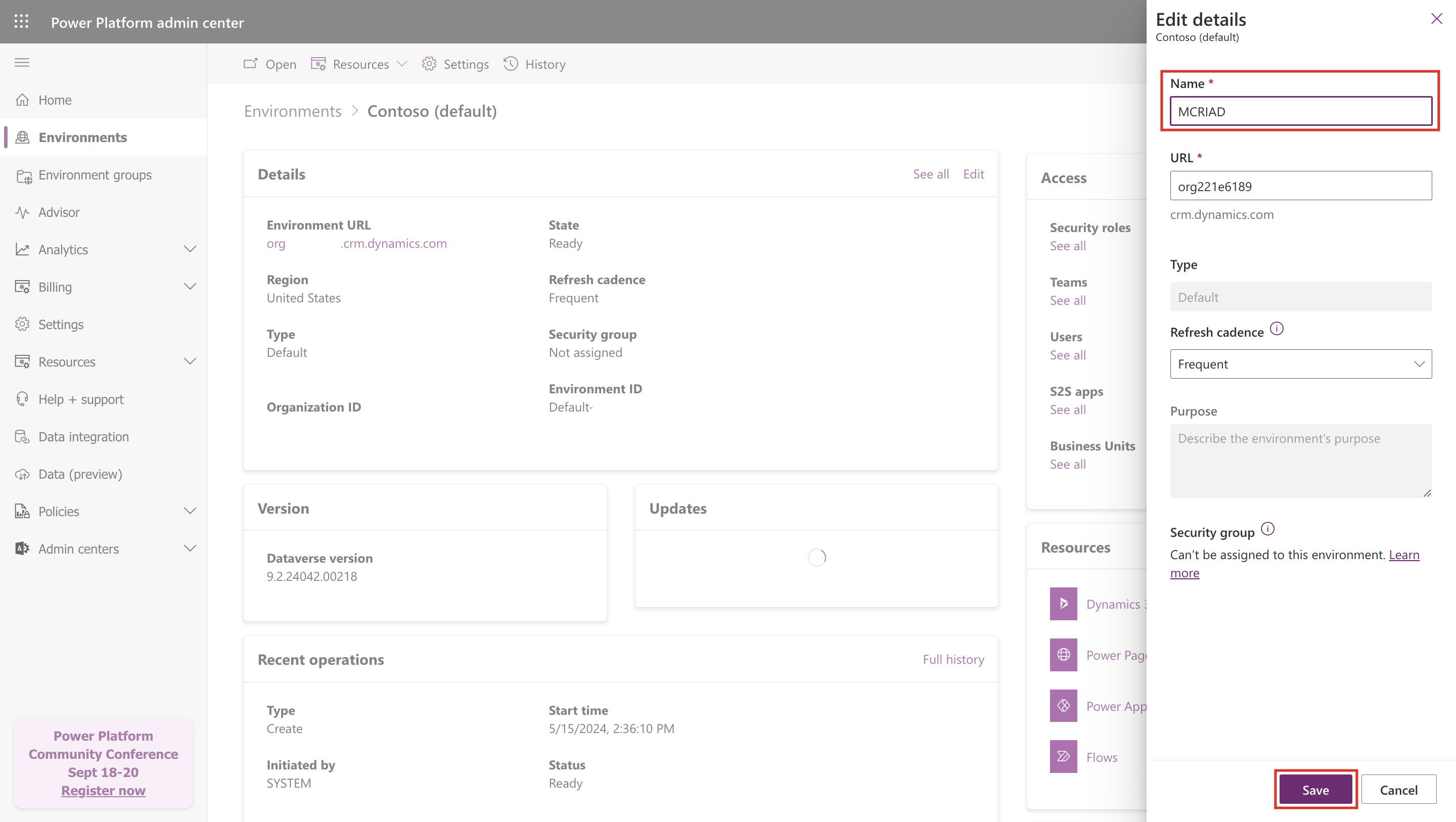Go to Environment groups in sidebar
The height and width of the screenshot is (822, 1456).
(x=95, y=175)
